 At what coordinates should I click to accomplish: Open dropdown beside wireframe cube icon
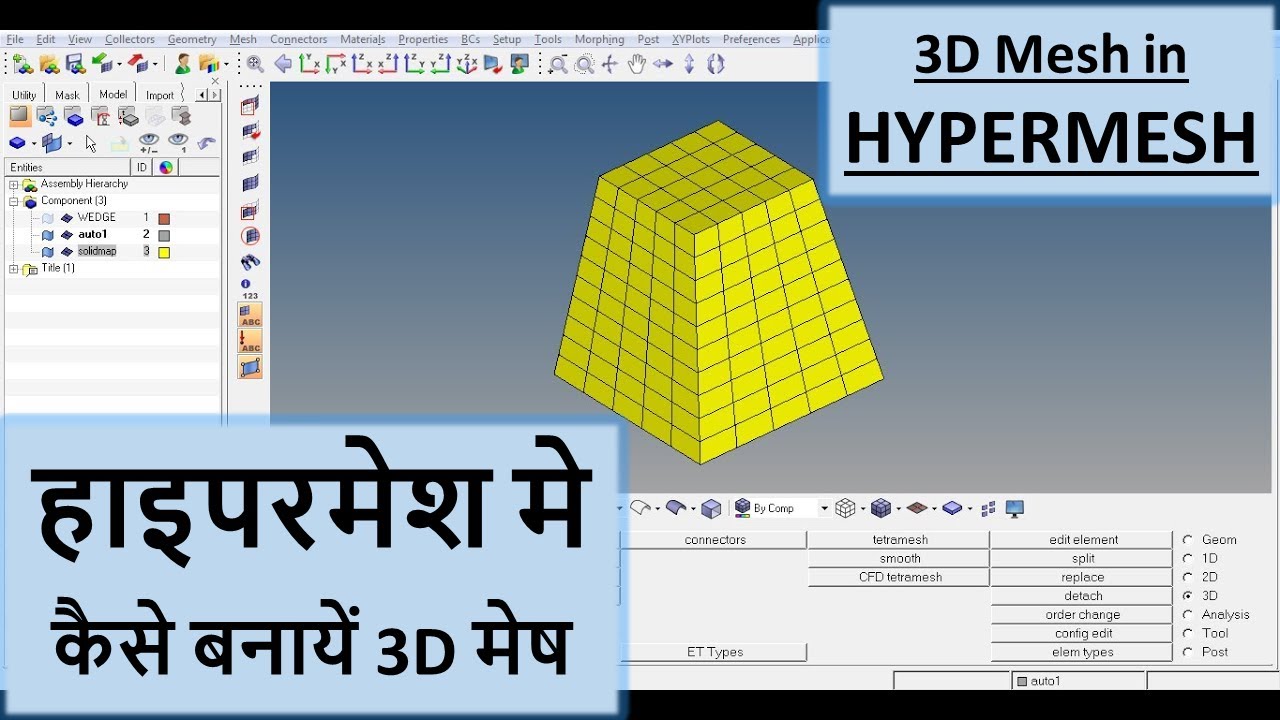click(863, 509)
